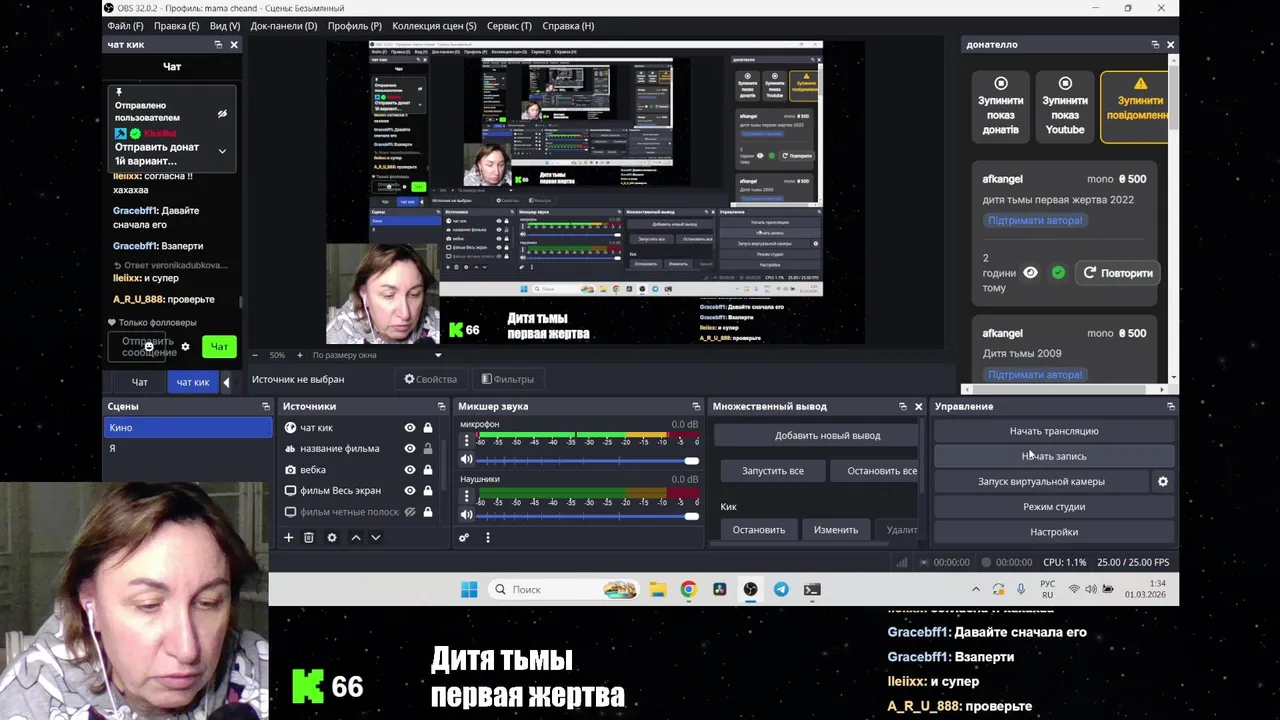This screenshot has height=720, width=1280.
Task: Toggle eye icon on first afkangel donation
Action: tap(1030, 272)
